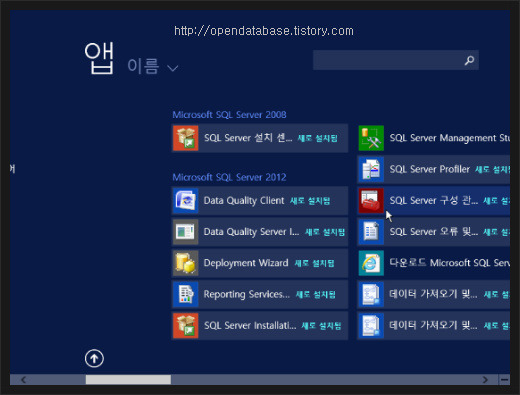Screen dimensions: 520x395
Task: Click the up-arrow circle to return to Start
Action: click(x=94, y=359)
